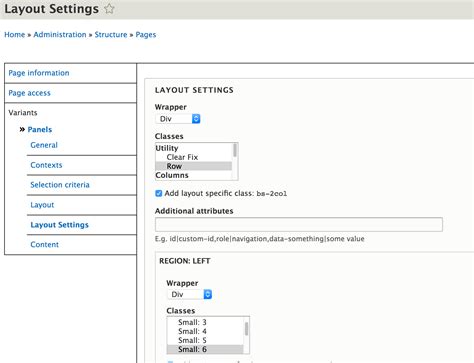Click the Utility group in Classes list
This screenshot has height=363, width=474.
(167, 148)
